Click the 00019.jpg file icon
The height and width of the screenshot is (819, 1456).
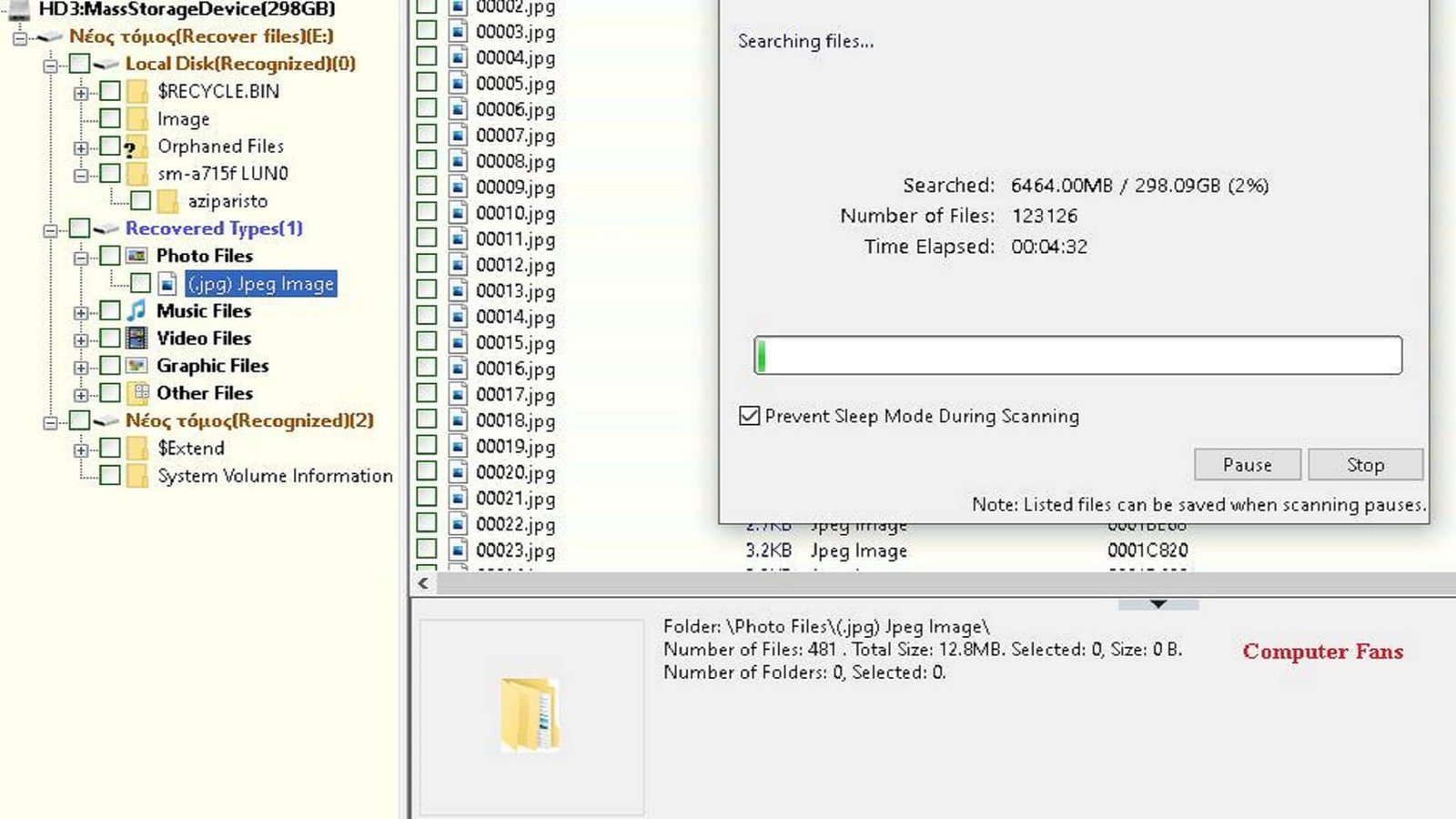click(x=460, y=446)
